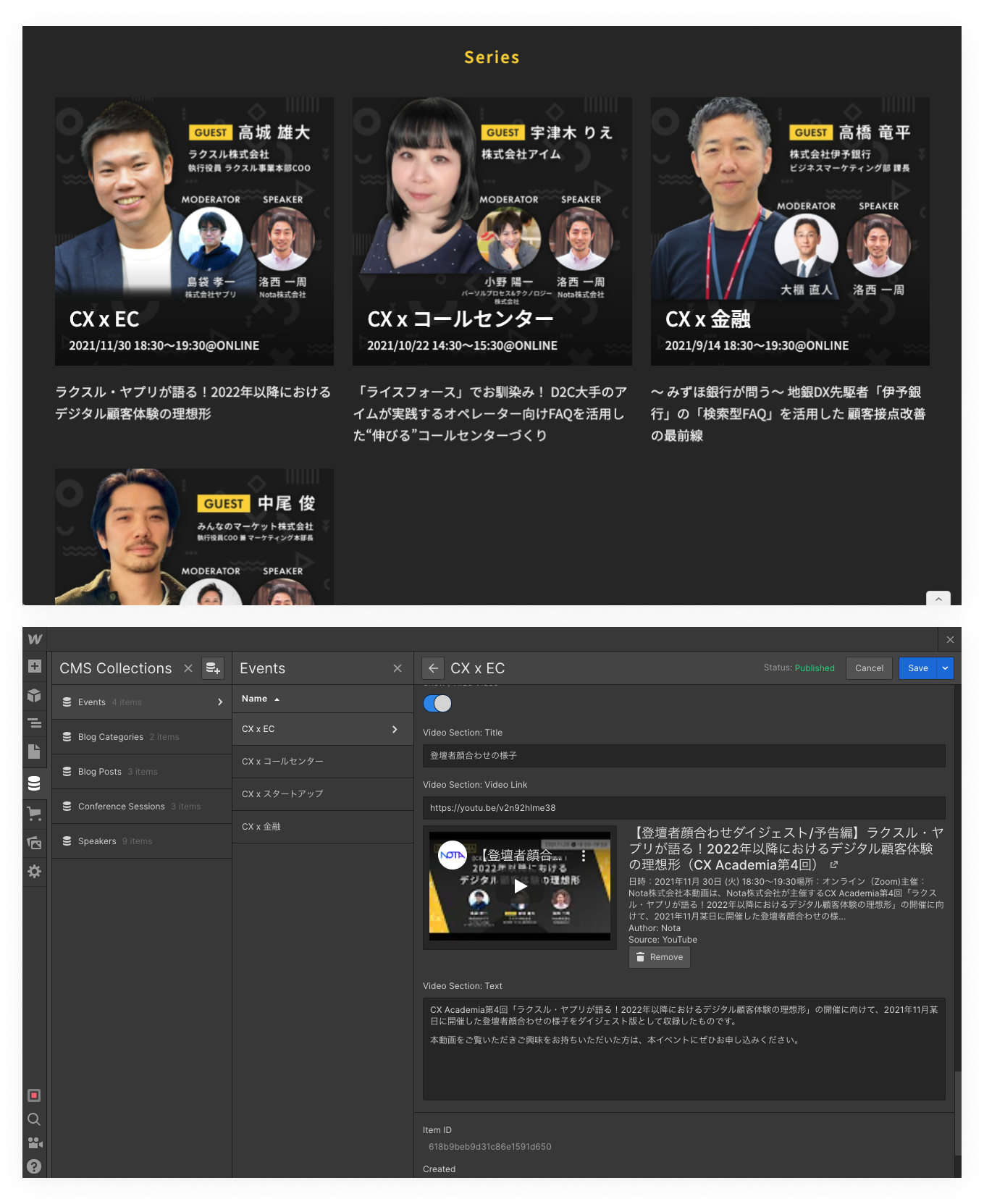Viewport: 984px width, 1204px height.
Task: Open the CX x EC series card image
Action: (x=194, y=231)
